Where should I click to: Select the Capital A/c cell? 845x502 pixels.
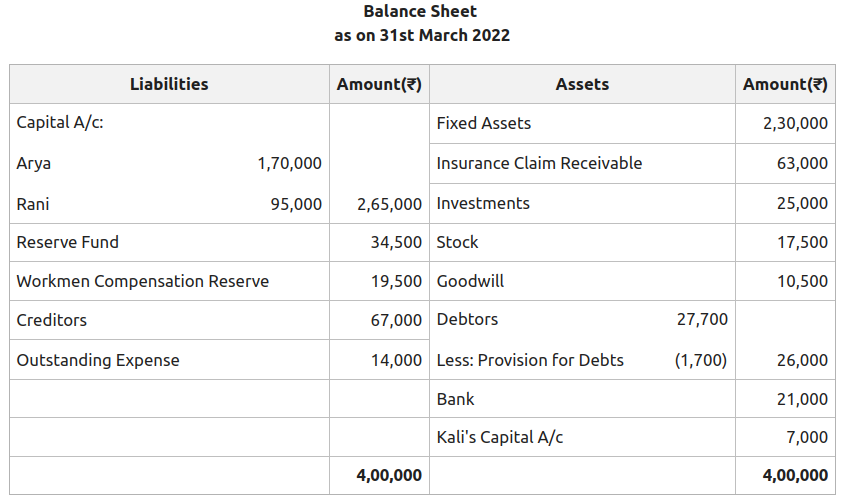click(61, 123)
